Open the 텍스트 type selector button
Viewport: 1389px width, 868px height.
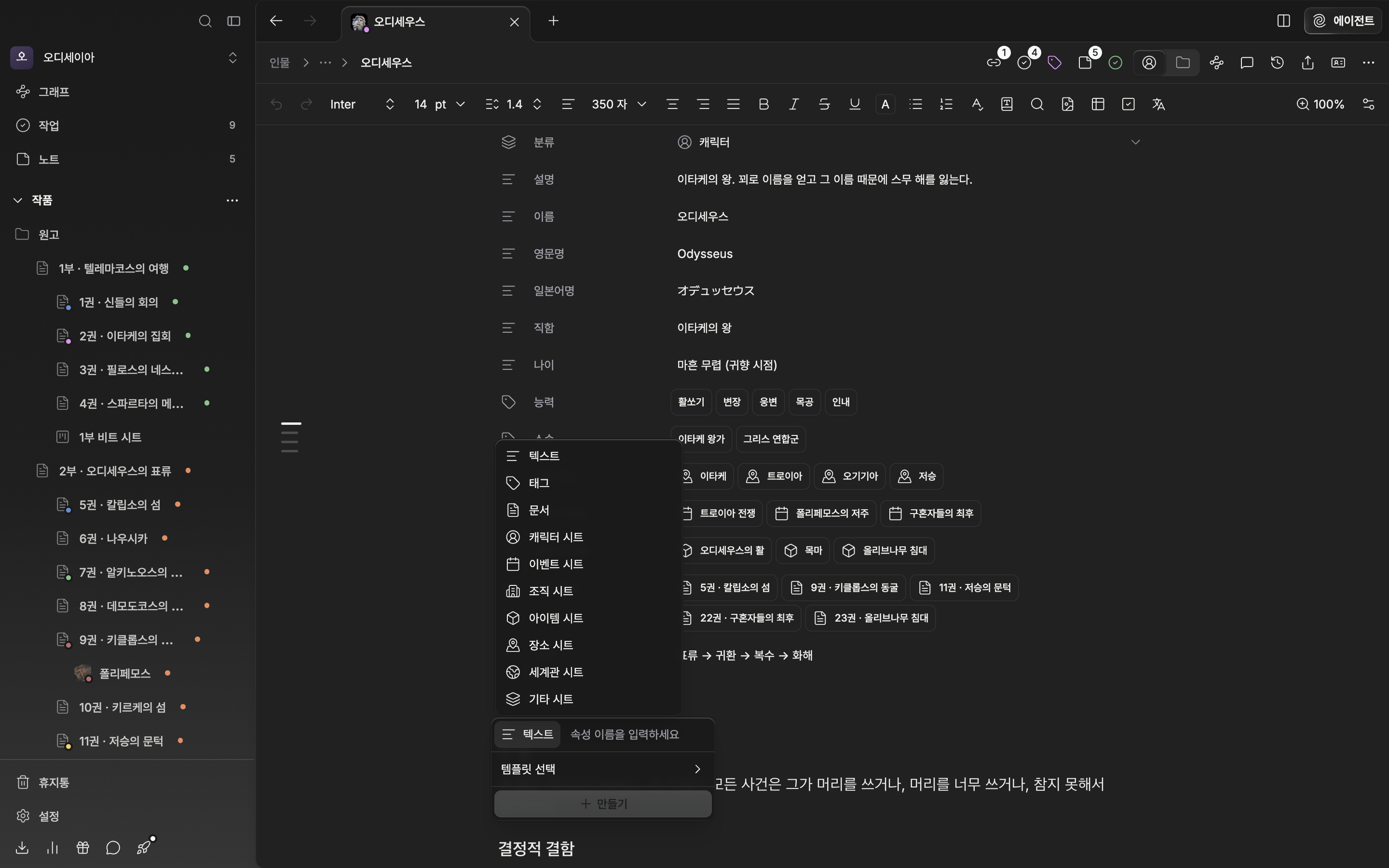527,734
